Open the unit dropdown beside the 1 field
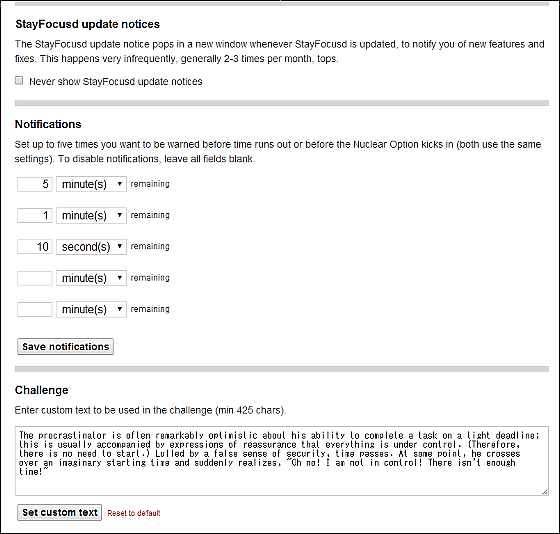560x534 pixels. pyautogui.click(x=91, y=215)
